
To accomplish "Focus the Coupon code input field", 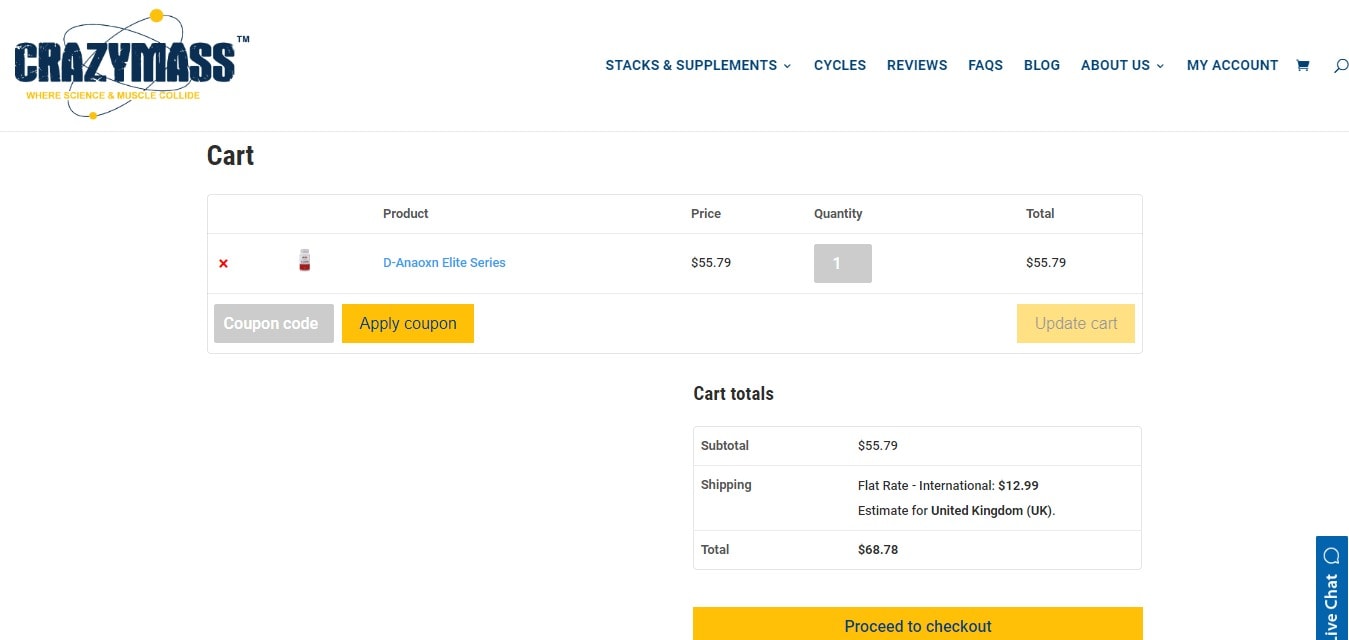I will (x=274, y=323).
